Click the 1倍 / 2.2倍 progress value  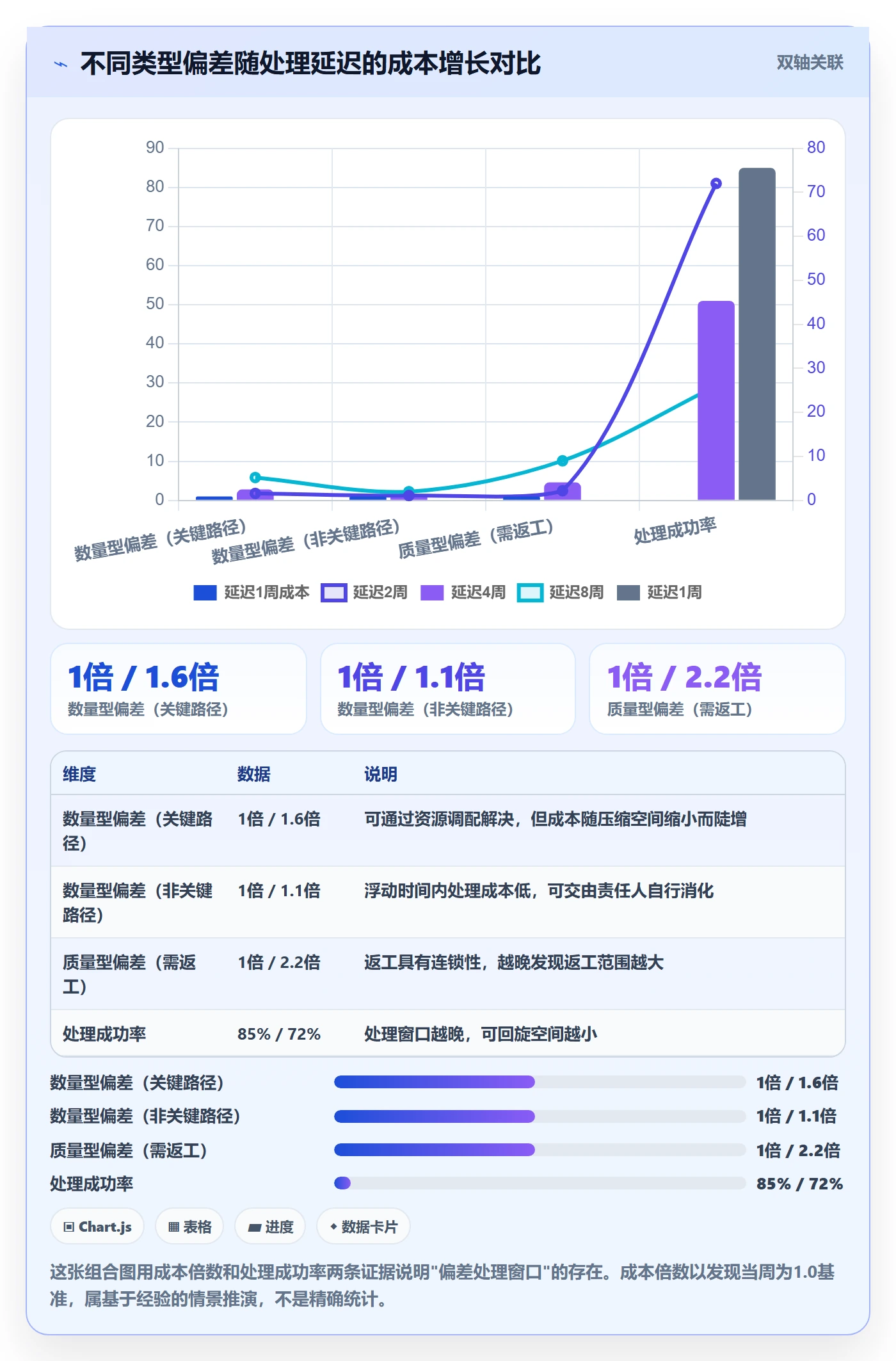797,1150
